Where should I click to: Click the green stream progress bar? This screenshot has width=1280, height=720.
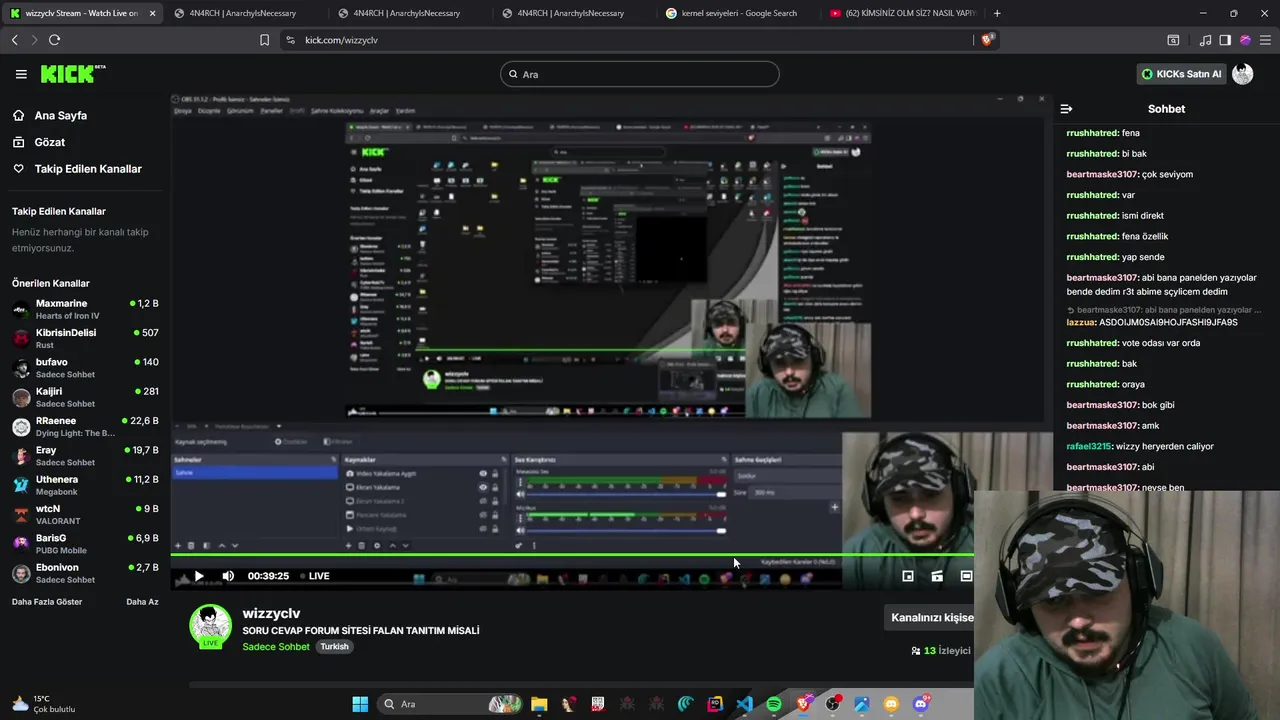coord(572,555)
